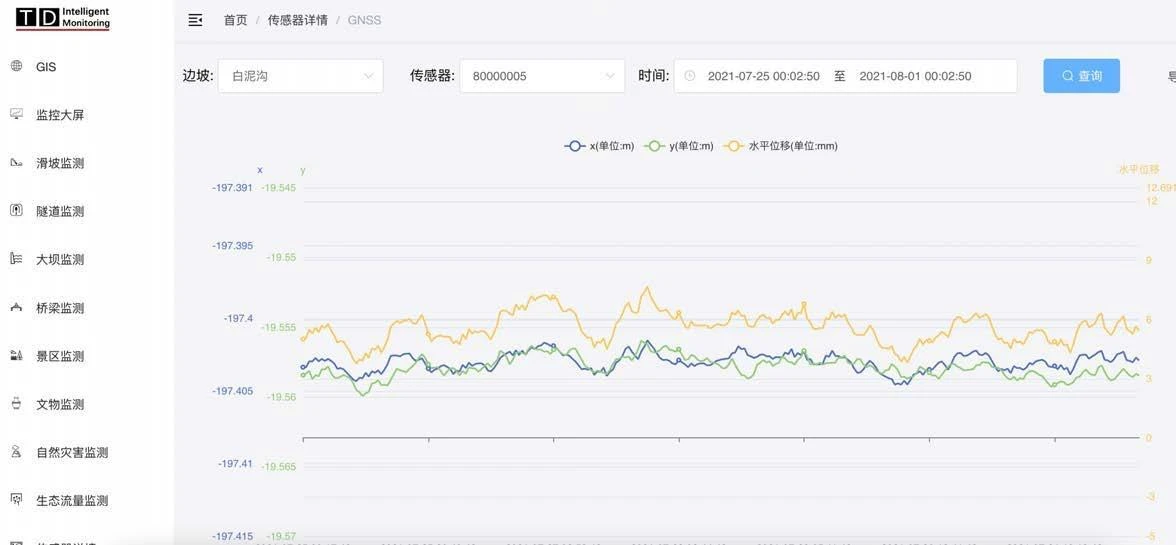
Task: Toggle the y(单位:m) legend series
Action: click(x=680, y=146)
